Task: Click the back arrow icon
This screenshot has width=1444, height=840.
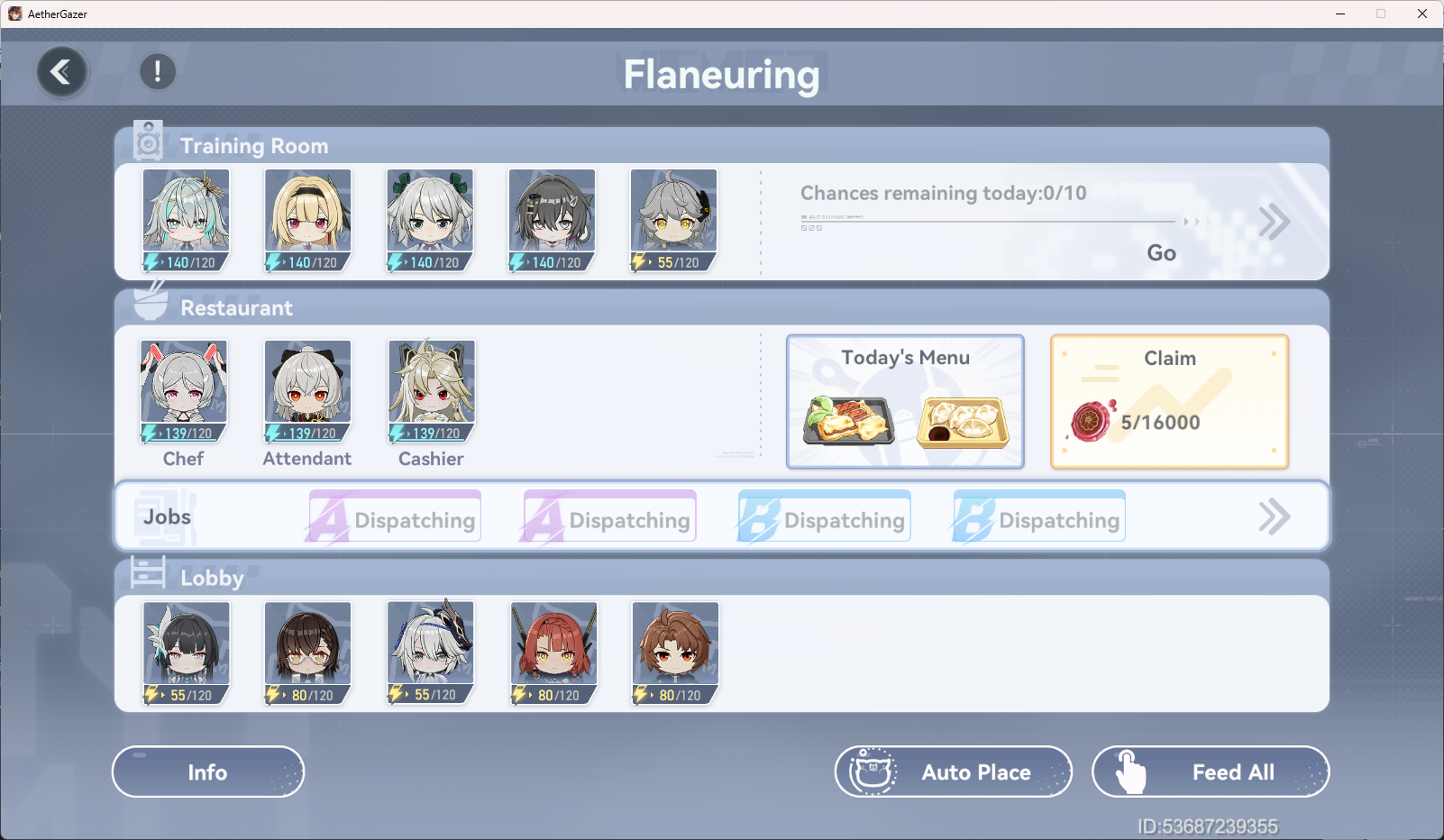Action: click(62, 72)
